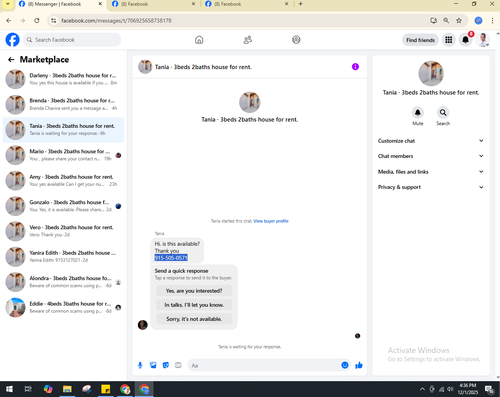The image size is (500, 397).
Task: Search in conversation magnifier icon
Action: point(443,113)
